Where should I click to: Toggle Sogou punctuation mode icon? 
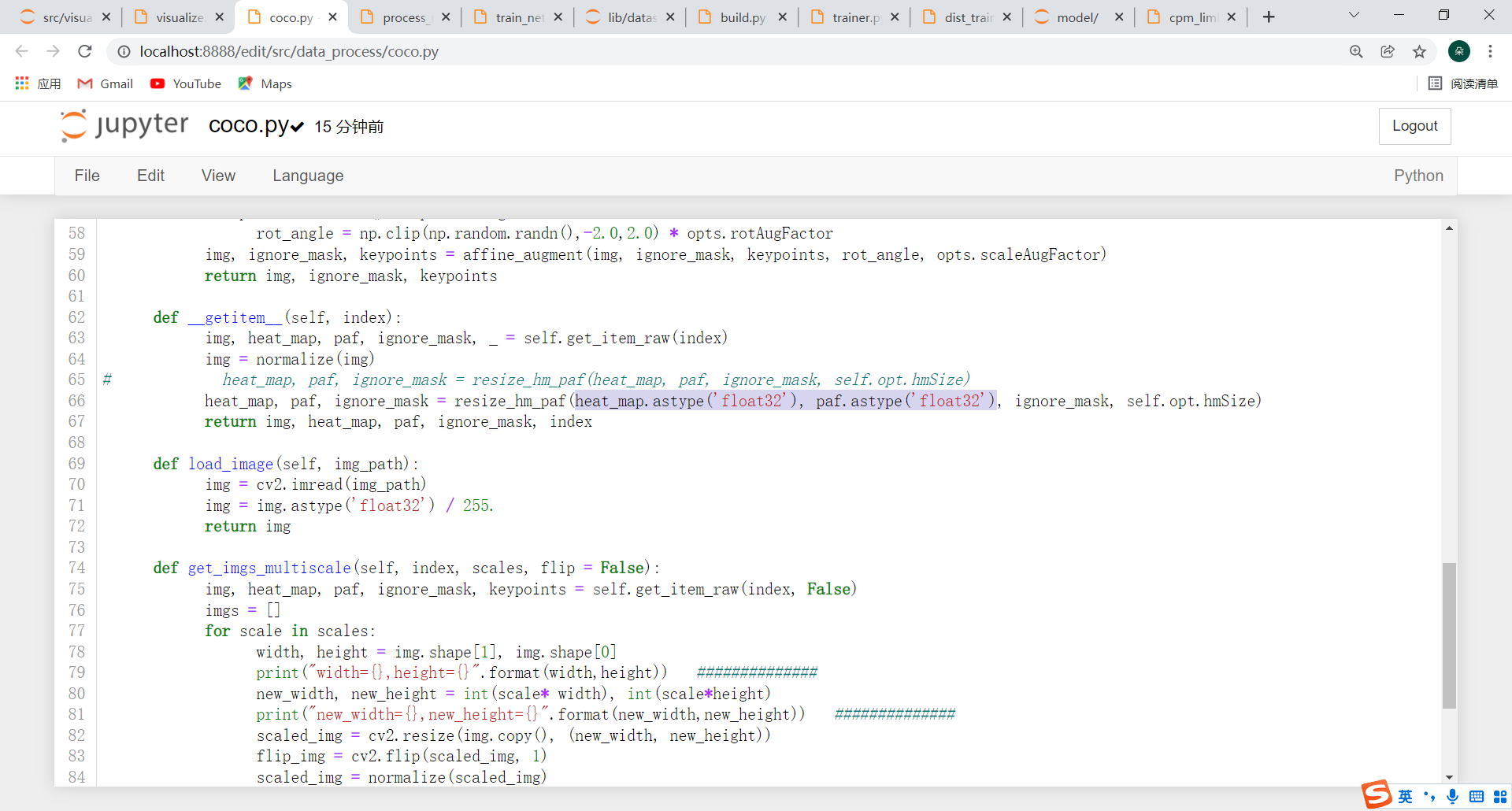point(1429,796)
